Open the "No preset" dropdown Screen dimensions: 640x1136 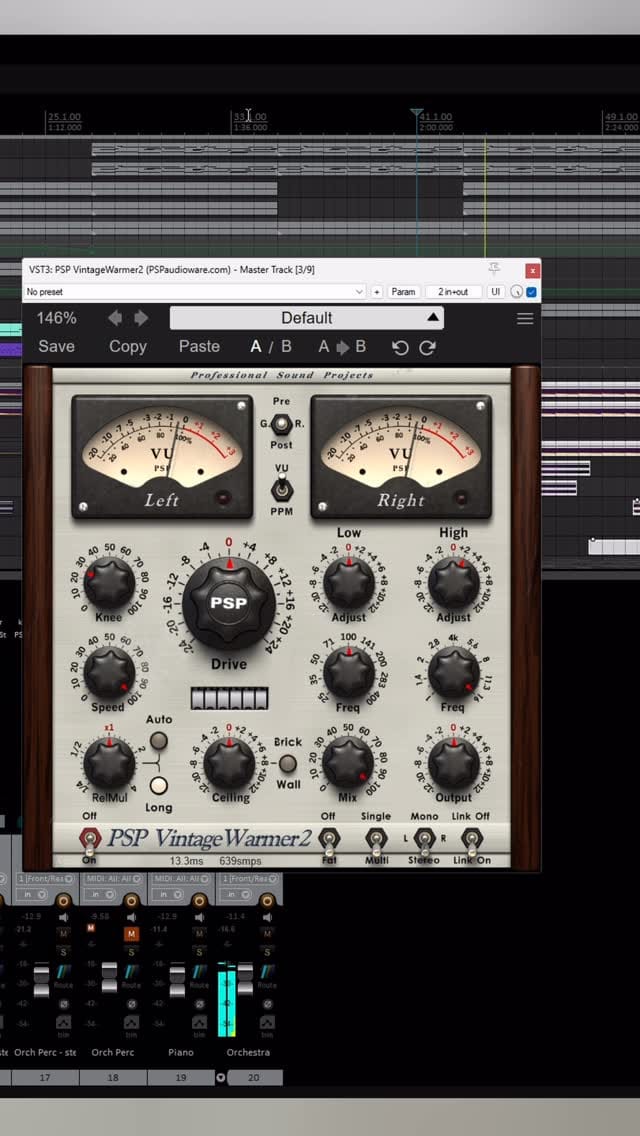click(x=194, y=292)
